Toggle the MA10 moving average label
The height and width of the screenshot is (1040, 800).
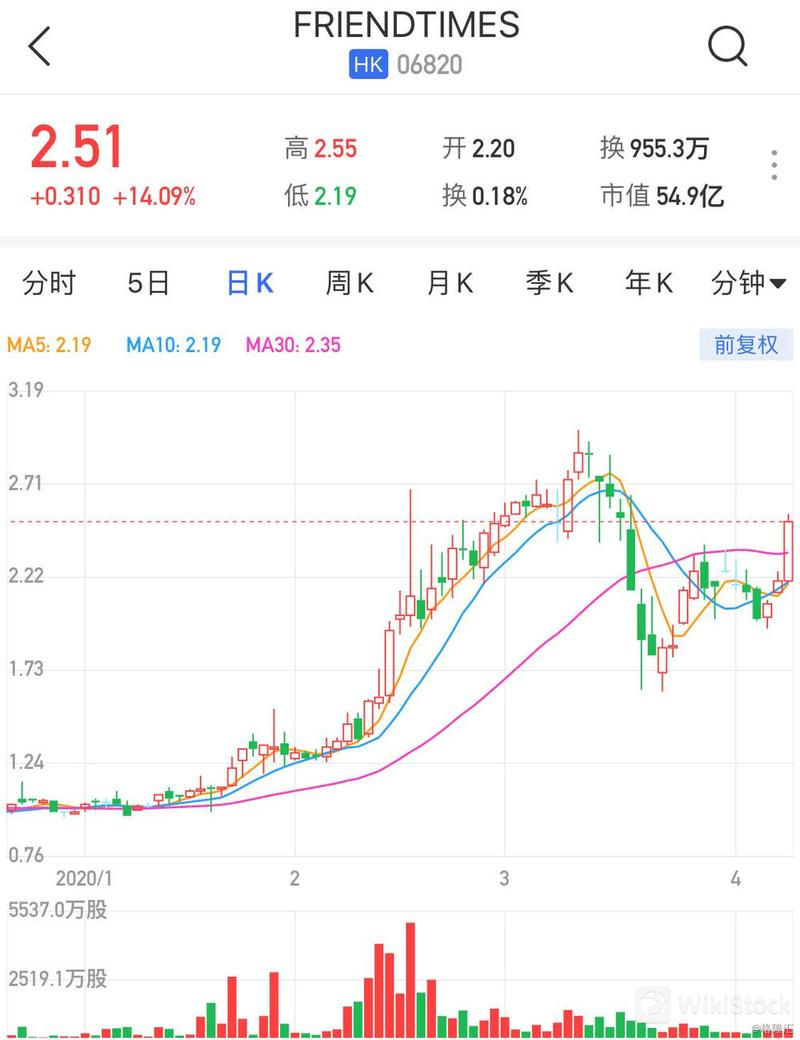[x=173, y=346]
